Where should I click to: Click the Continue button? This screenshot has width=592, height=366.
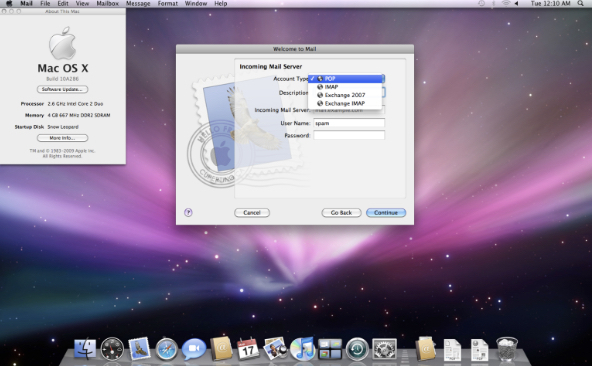click(x=386, y=213)
